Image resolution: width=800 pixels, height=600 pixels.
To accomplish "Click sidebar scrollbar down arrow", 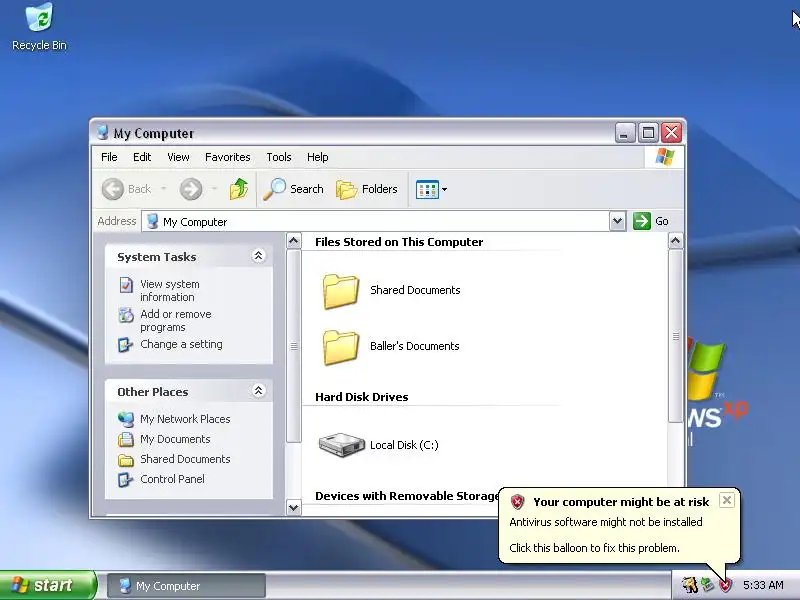I will coord(293,508).
